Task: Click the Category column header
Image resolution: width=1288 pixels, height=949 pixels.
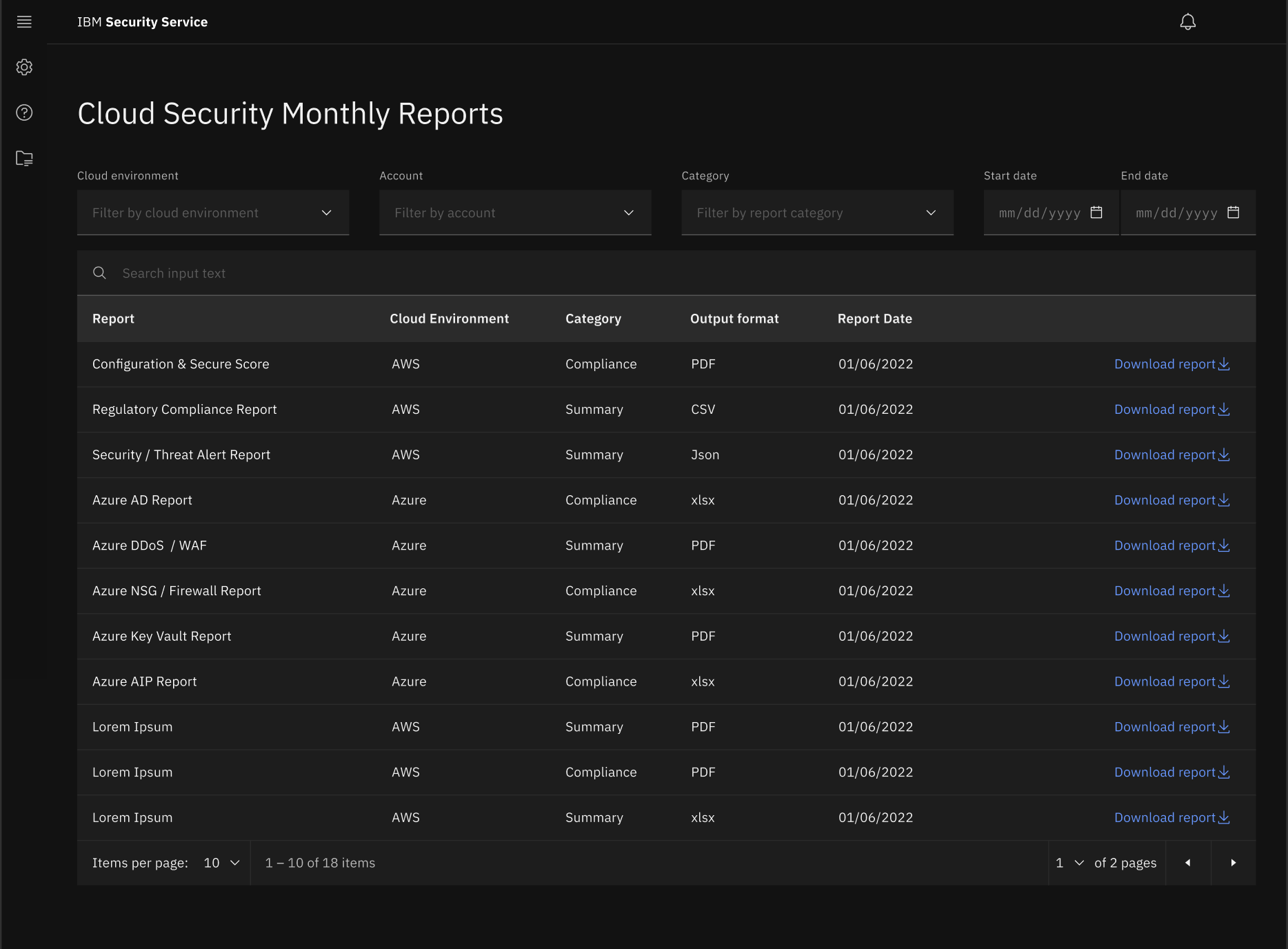Action: 593,319
